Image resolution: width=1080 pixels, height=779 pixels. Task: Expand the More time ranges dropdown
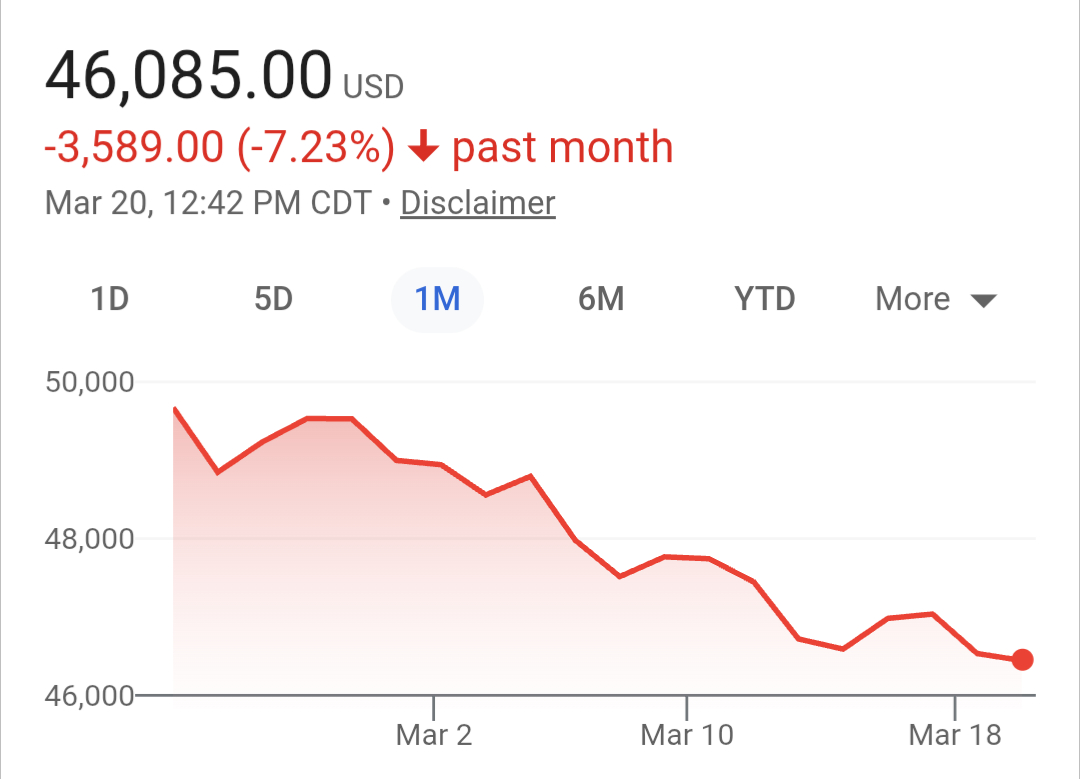(935, 299)
